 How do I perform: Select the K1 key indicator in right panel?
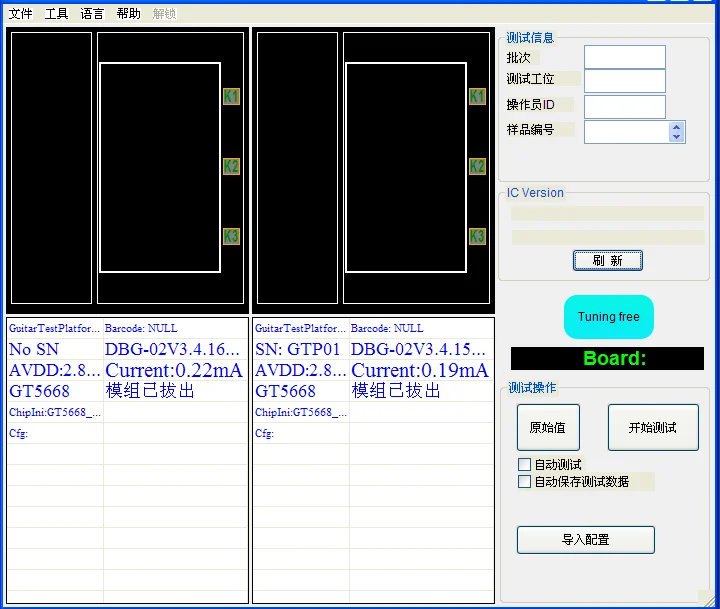477,97
